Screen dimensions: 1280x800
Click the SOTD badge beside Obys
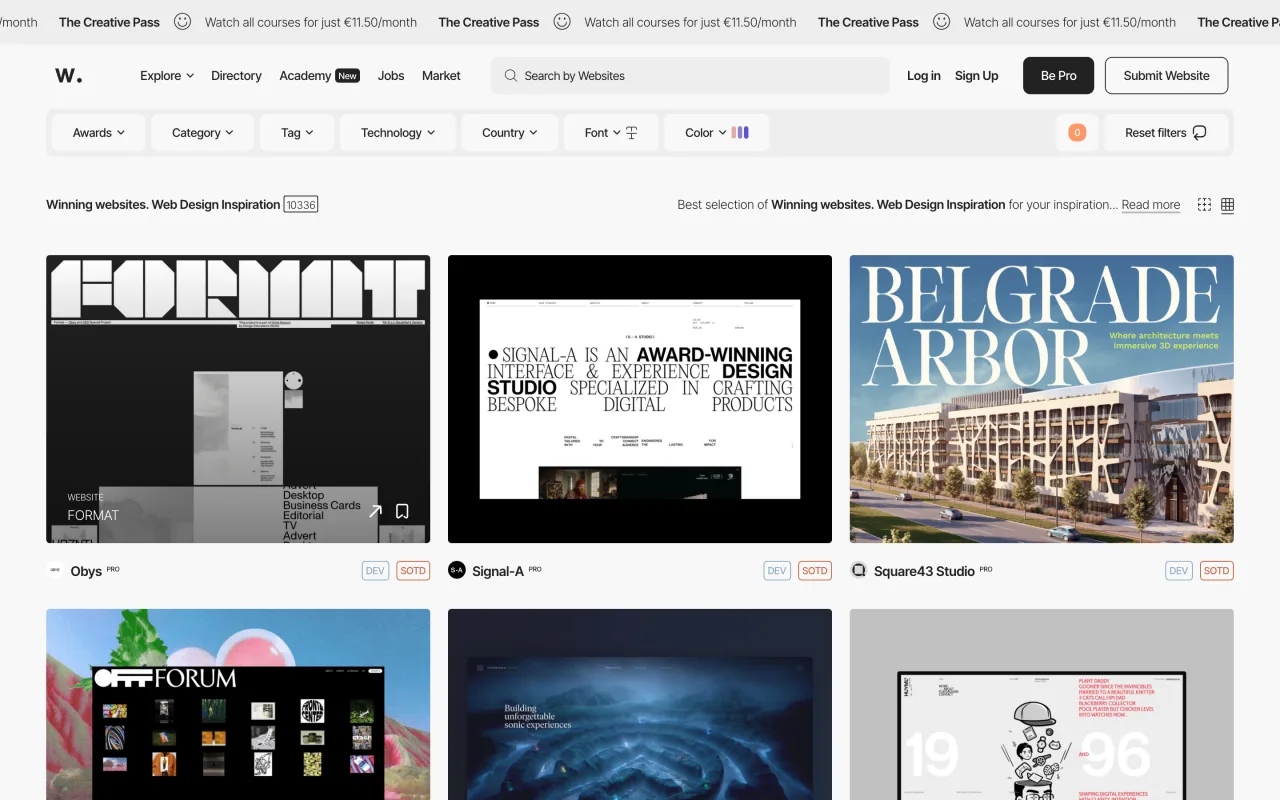tap(413, 571)
